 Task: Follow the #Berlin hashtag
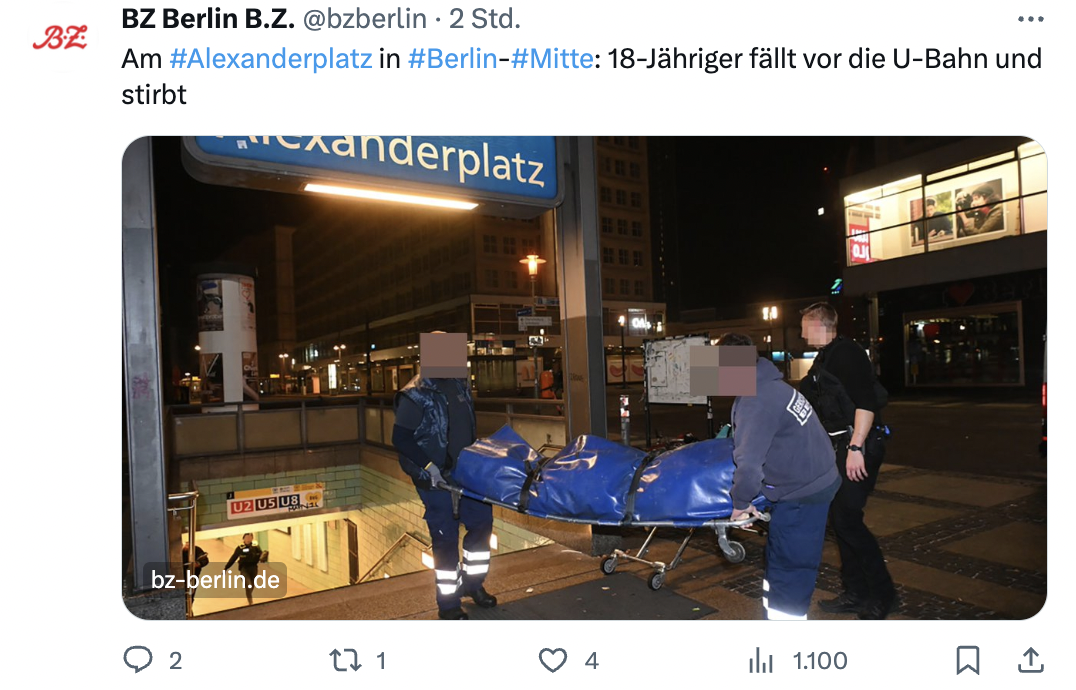(452, 59)
